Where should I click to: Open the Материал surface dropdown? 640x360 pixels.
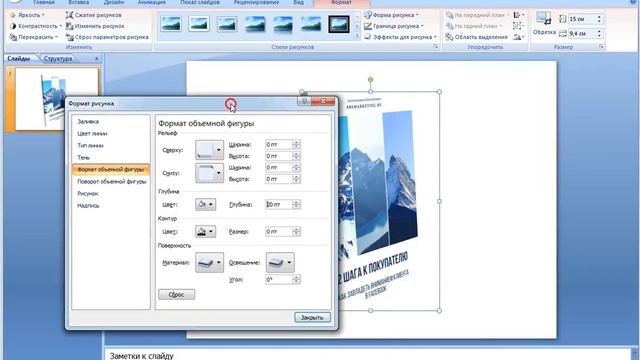pos(209,263)
